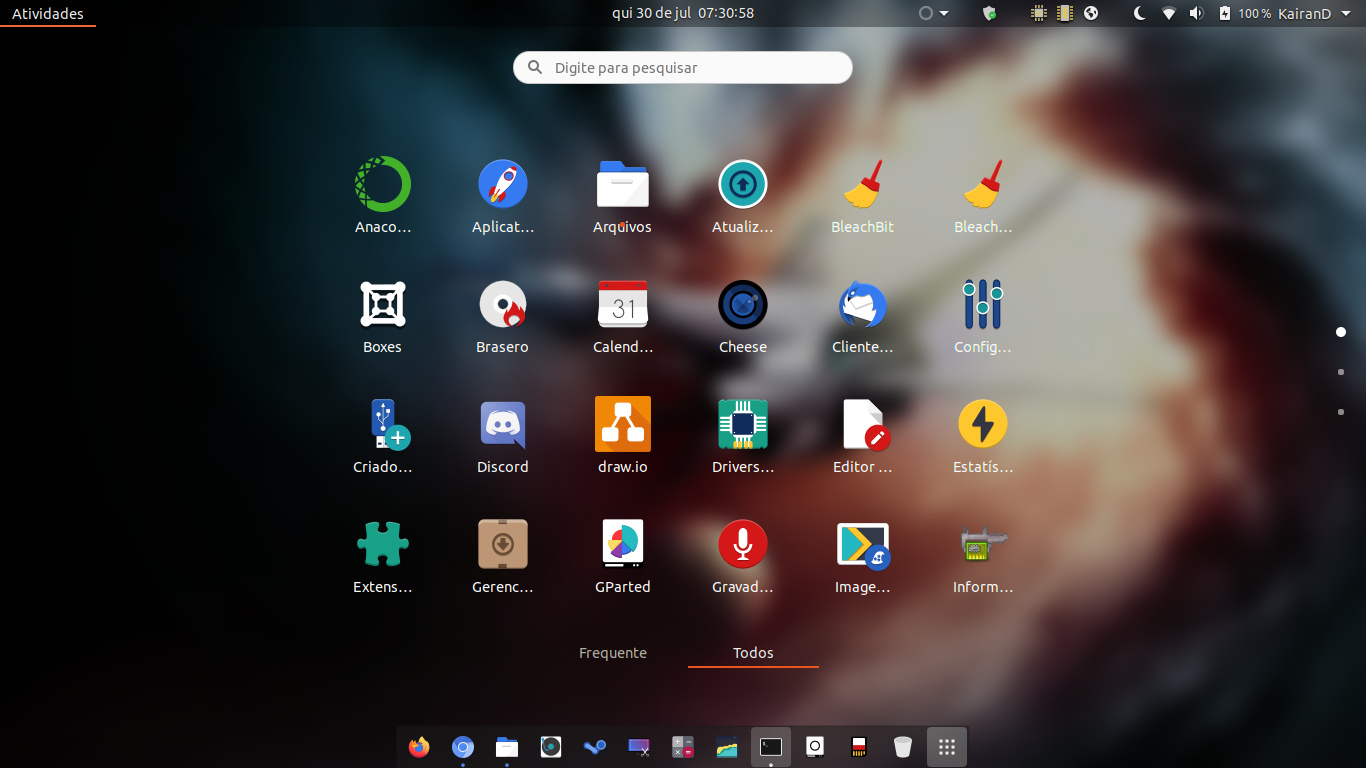Screen dimensions: 1366x768
Task: Start GParted partition editor
Action: [622, 545]
